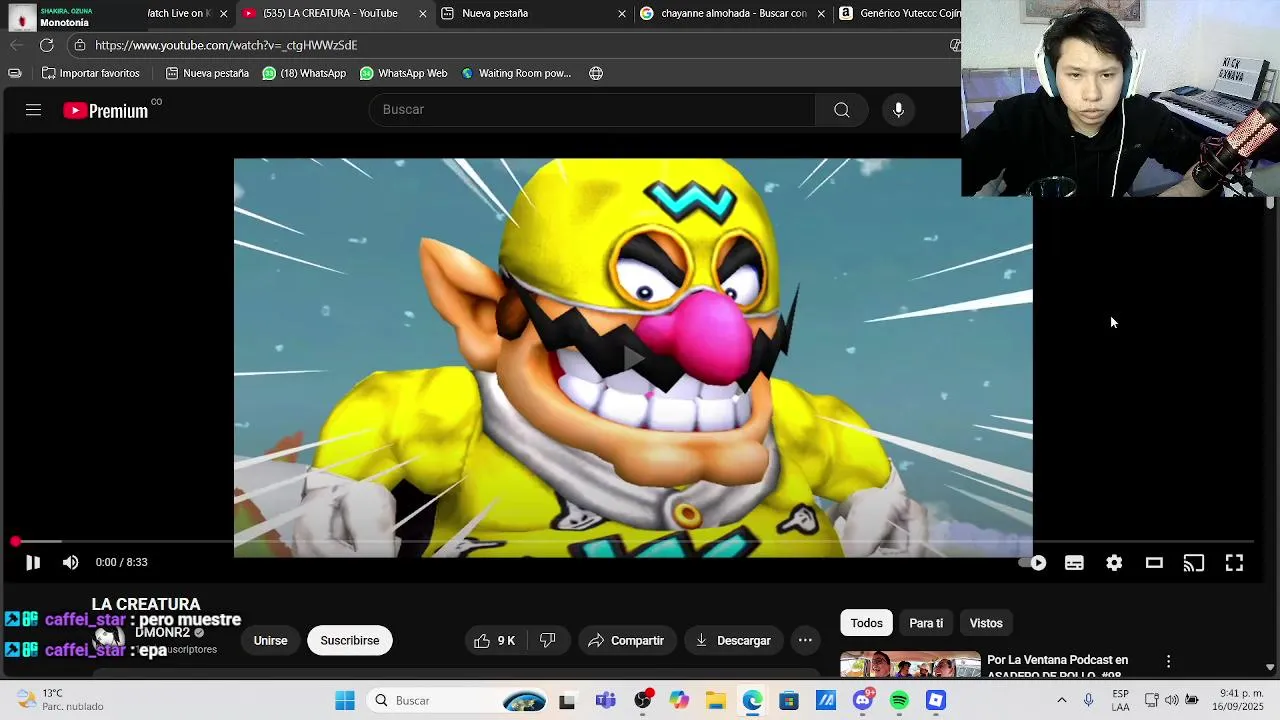Click the browser address bar URL
The image size is (1280, 720).
[x=226, y=45]
